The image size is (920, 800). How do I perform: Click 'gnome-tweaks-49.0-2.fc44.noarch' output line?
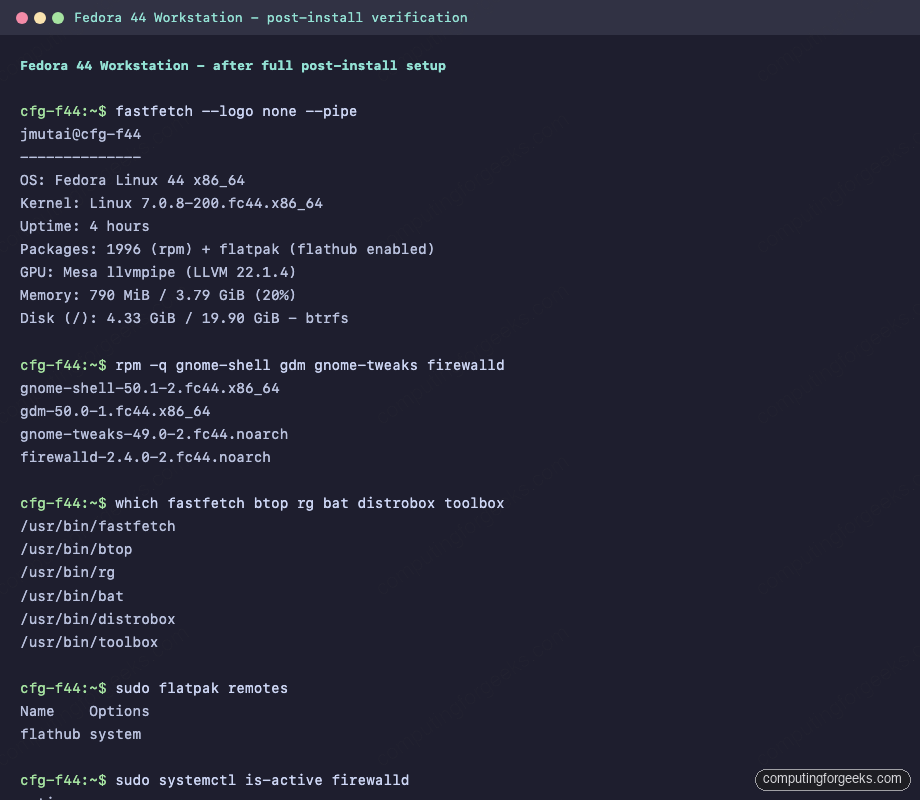pyautogui.click(x=154, y=434)
